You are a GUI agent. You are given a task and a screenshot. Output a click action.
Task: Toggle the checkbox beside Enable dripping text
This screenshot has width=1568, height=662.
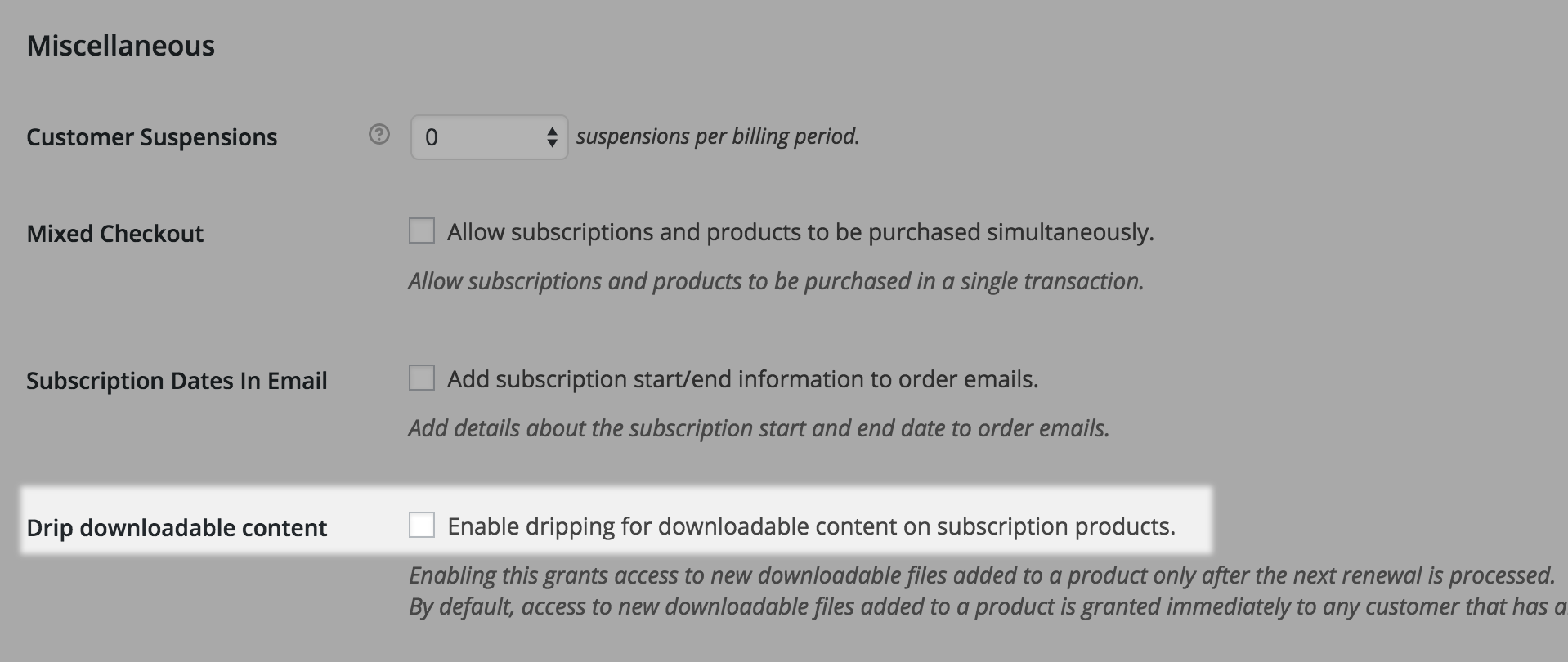[x=422, y=526]
